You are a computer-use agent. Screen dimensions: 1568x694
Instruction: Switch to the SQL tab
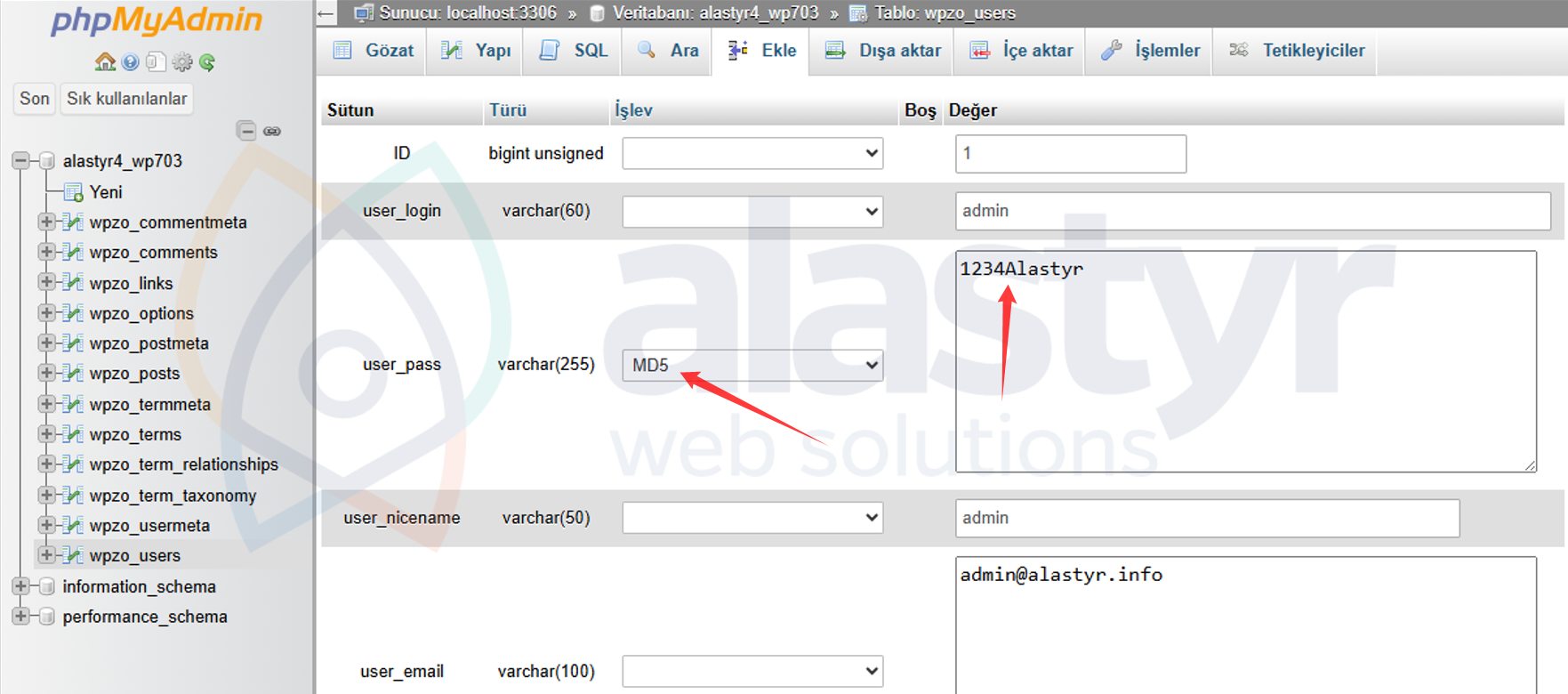pos(574,51)
